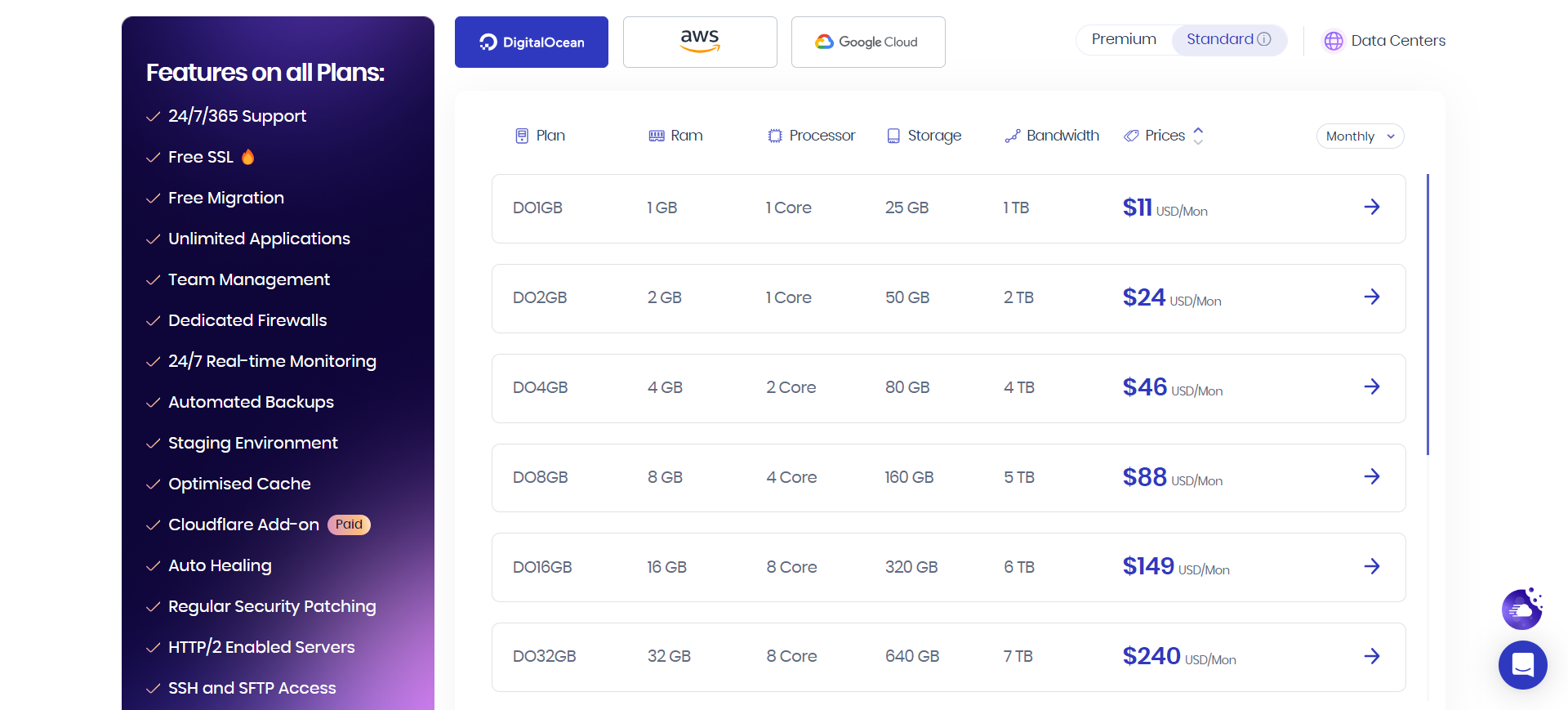
Task: Click the Dedicated Firewalls feature
Action: (x=247, y=320)
